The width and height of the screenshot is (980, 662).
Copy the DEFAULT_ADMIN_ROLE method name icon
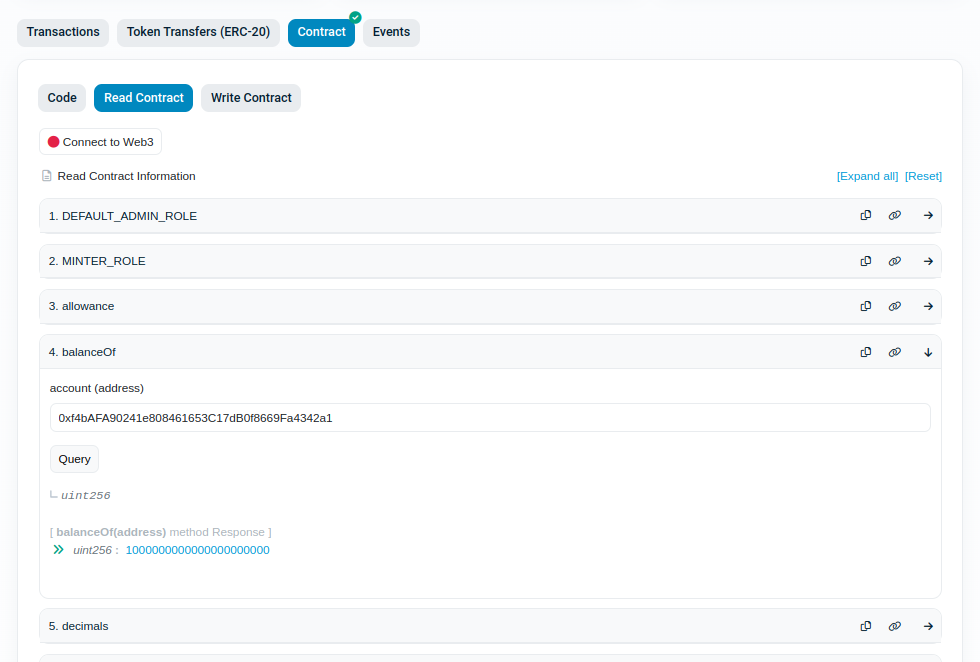[x=866, y=215]
